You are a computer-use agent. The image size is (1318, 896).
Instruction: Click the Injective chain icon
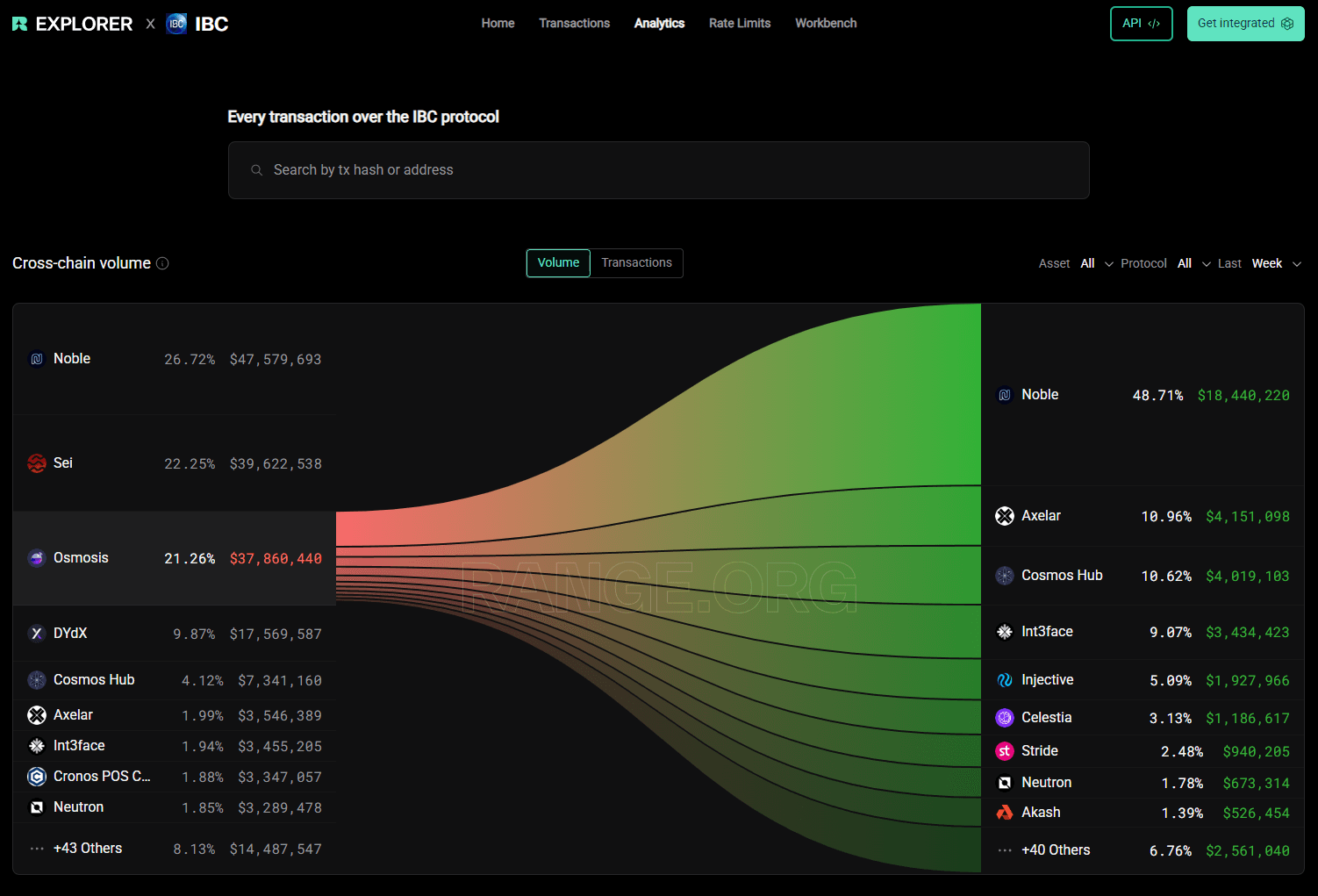point(1005,680)
